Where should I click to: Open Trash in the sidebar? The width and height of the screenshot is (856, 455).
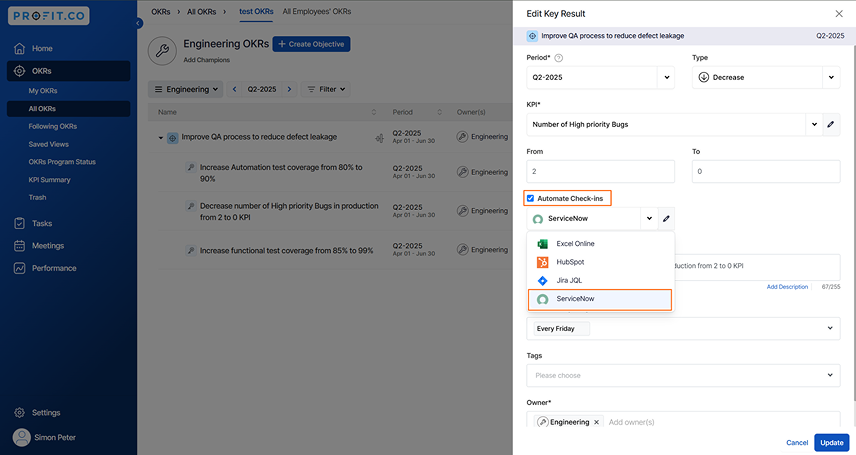click(37, 197)
